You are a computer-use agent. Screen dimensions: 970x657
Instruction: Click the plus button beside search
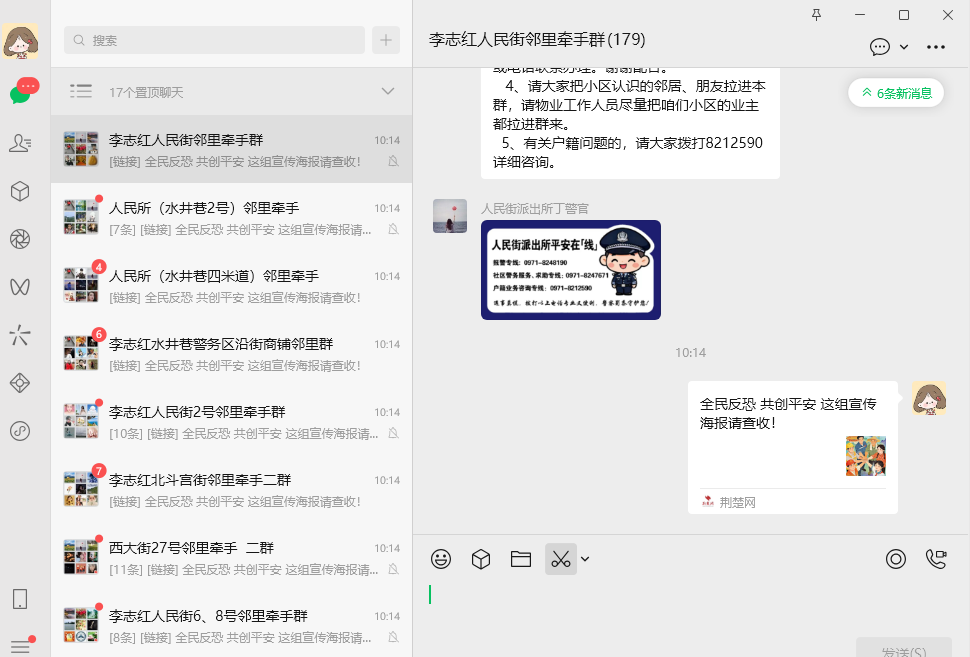pyautogui.click(x=386, y=40)
